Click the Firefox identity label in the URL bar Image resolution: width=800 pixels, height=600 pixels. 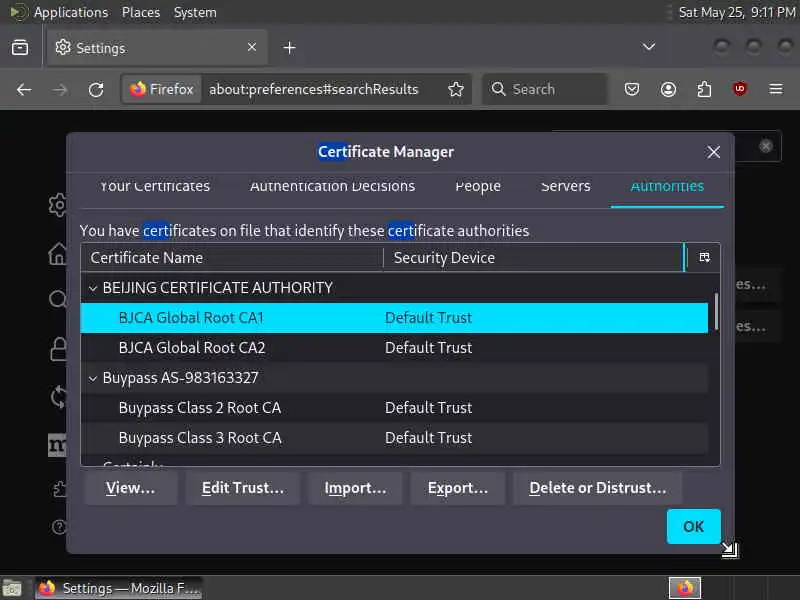[x=161, y=90]
